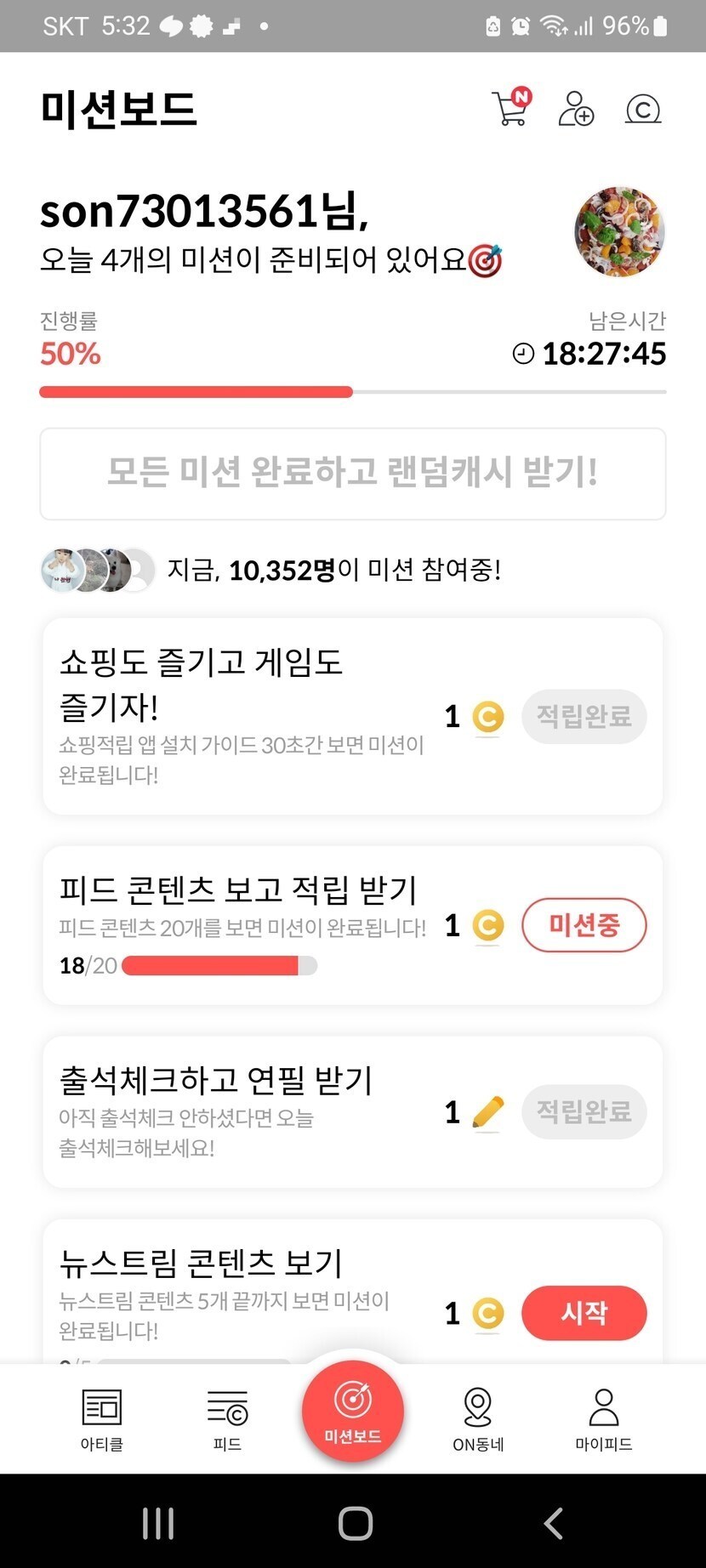
Task: Tap the feed content 18/20 progress bar
Action: (x=219, y=966)
